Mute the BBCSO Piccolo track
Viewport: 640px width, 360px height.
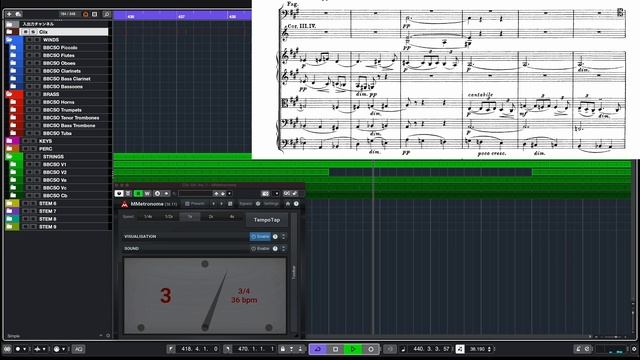(29, 47)
